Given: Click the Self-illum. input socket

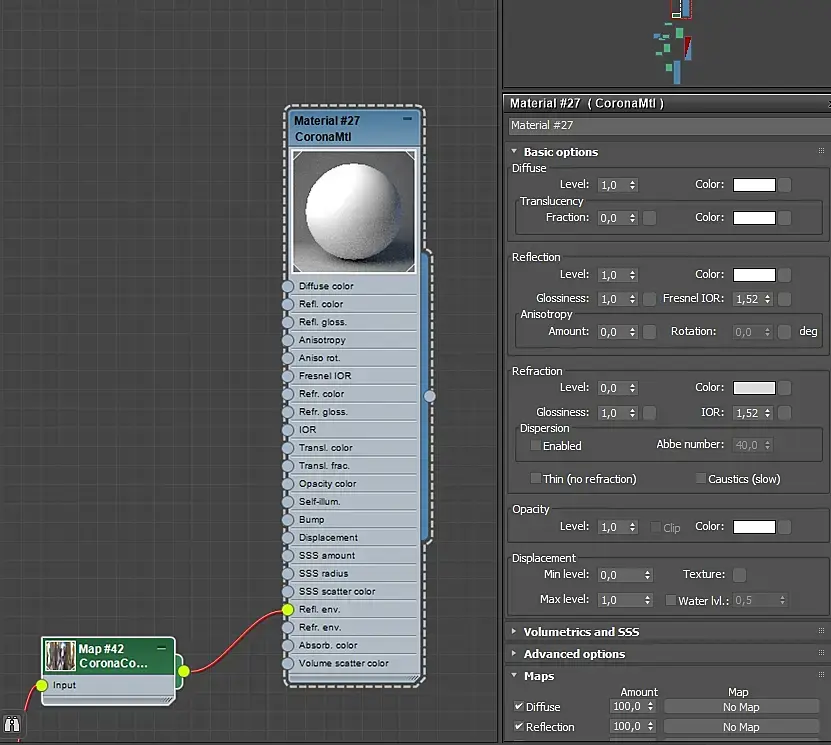Looking at the screenshot, I should [287, 502].
